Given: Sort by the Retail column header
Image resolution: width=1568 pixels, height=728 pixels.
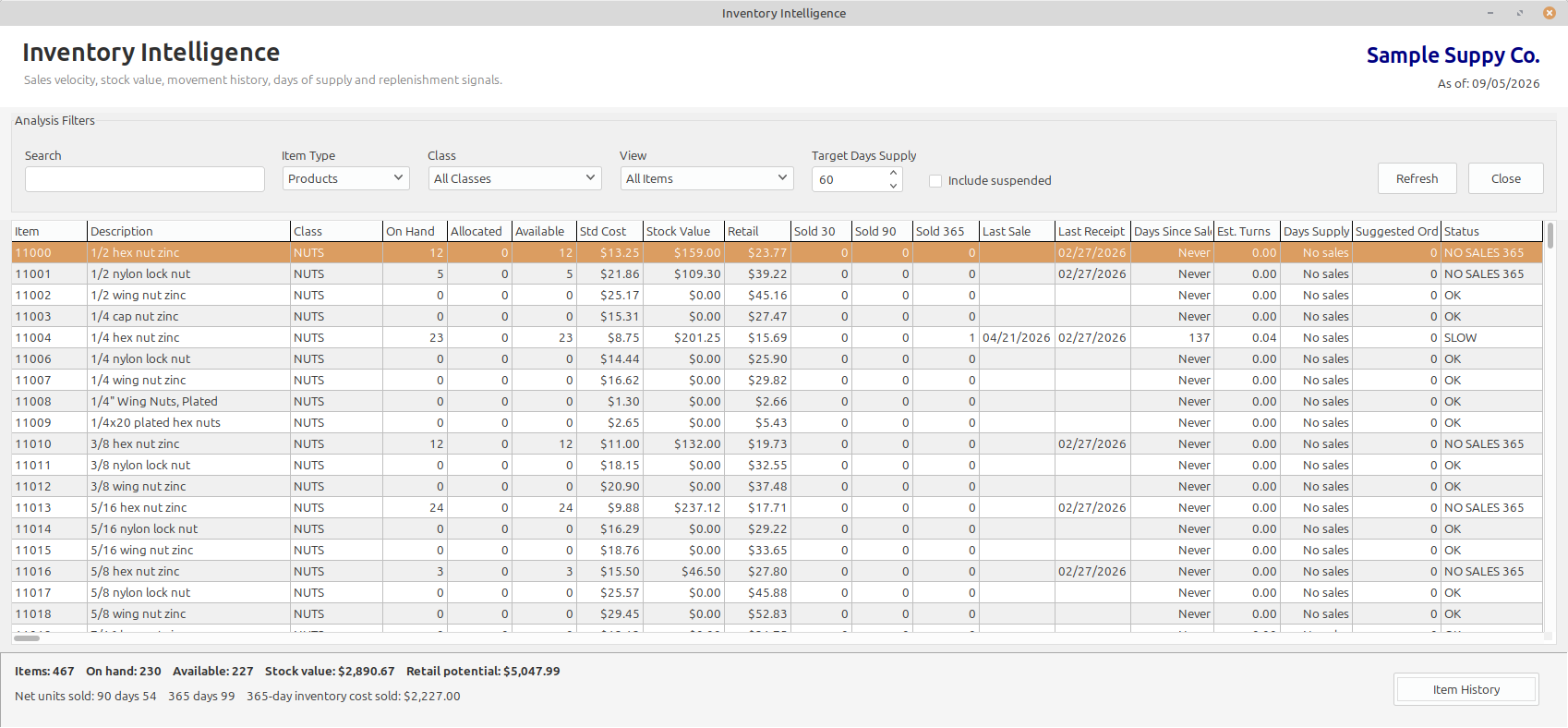Looking at the screenshot, I should (x=757, y=231).
